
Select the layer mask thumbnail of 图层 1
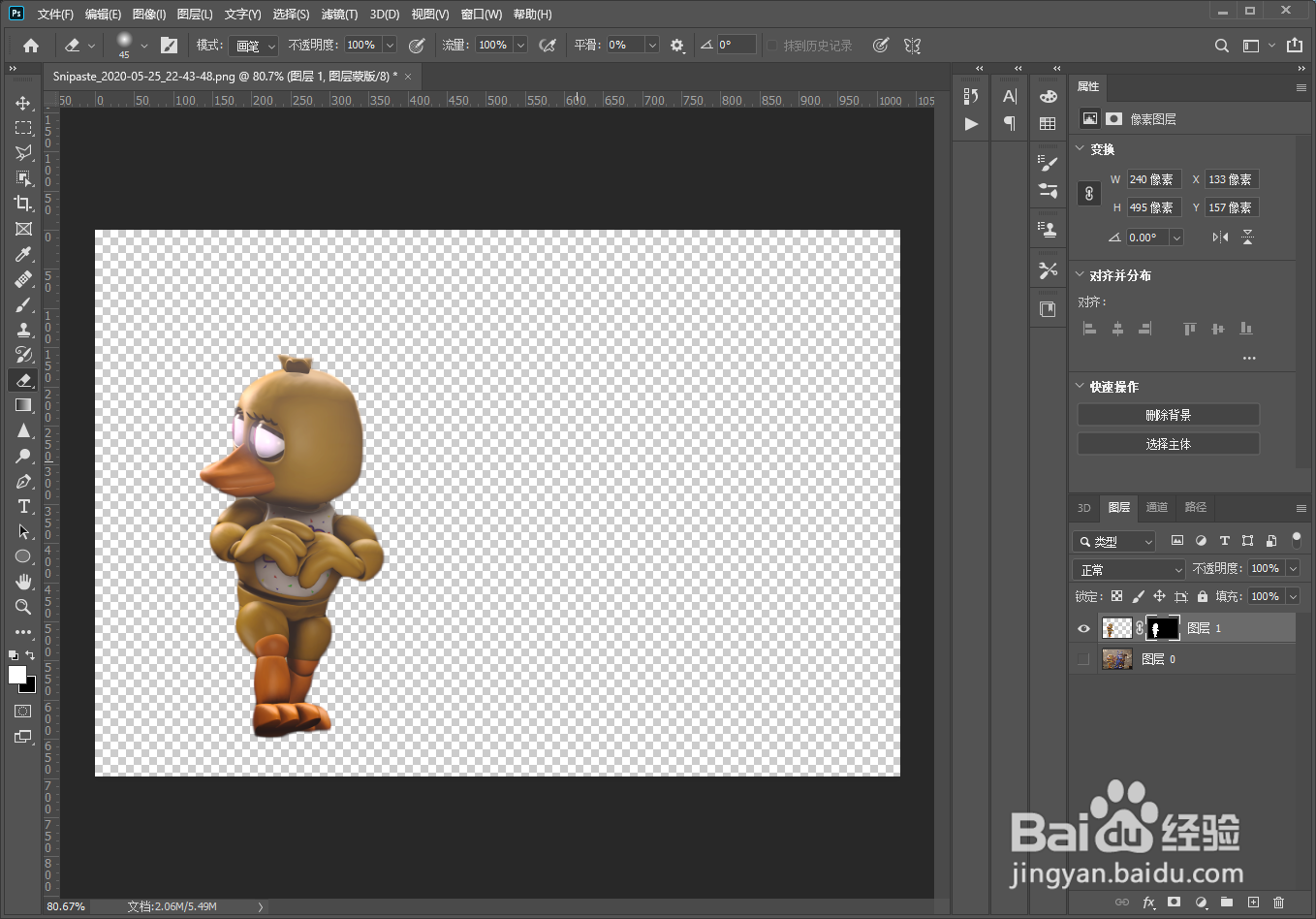pos(1163,628)
